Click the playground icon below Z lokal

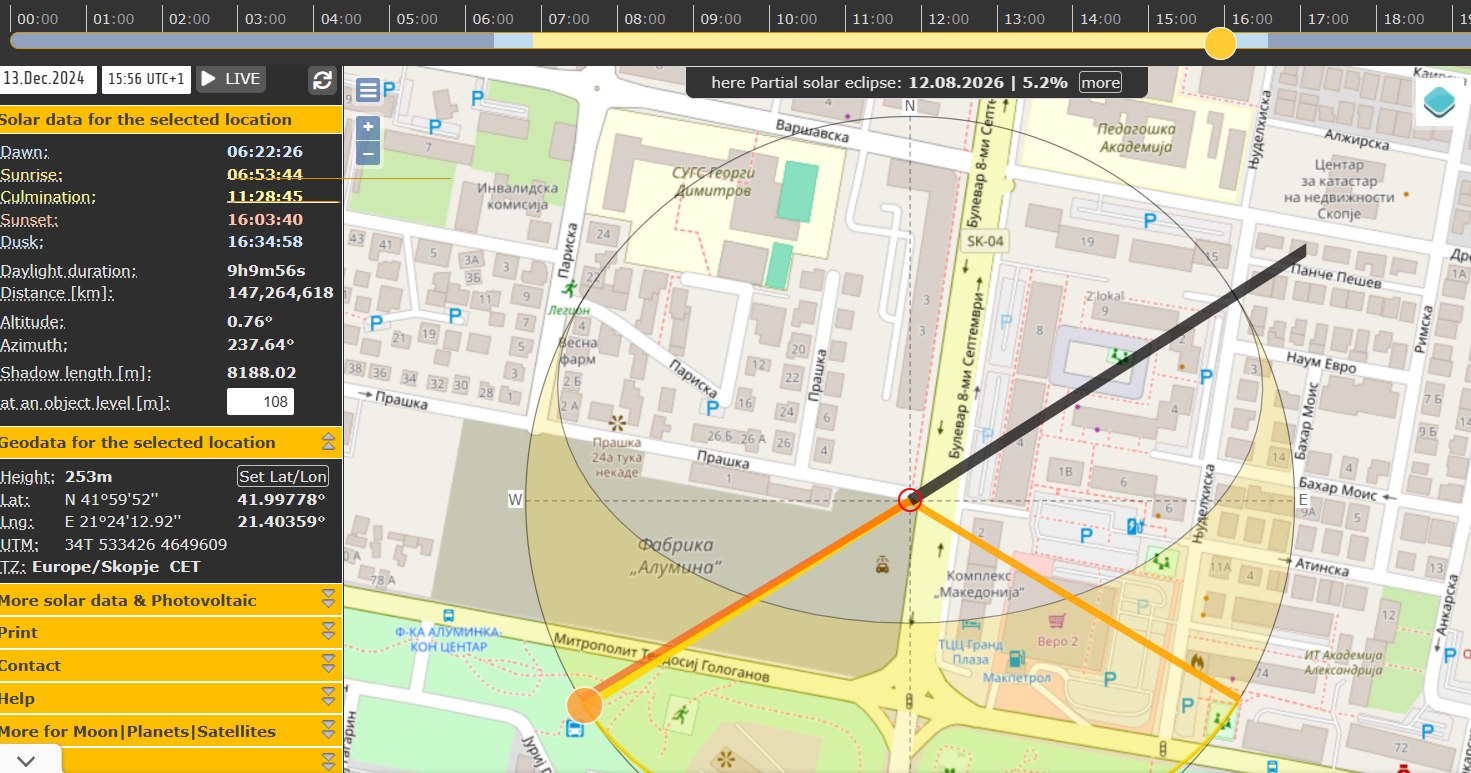click(x=1120, y=355)
